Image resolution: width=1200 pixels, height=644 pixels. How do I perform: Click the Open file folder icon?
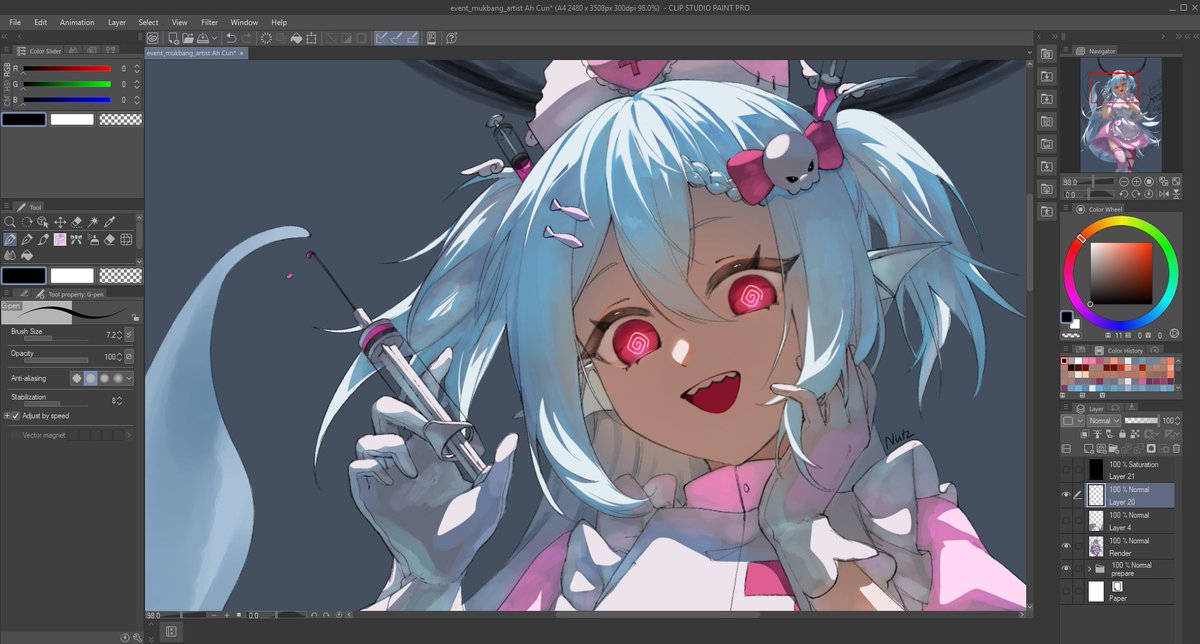pyautogui.click(x=188, y=38)
